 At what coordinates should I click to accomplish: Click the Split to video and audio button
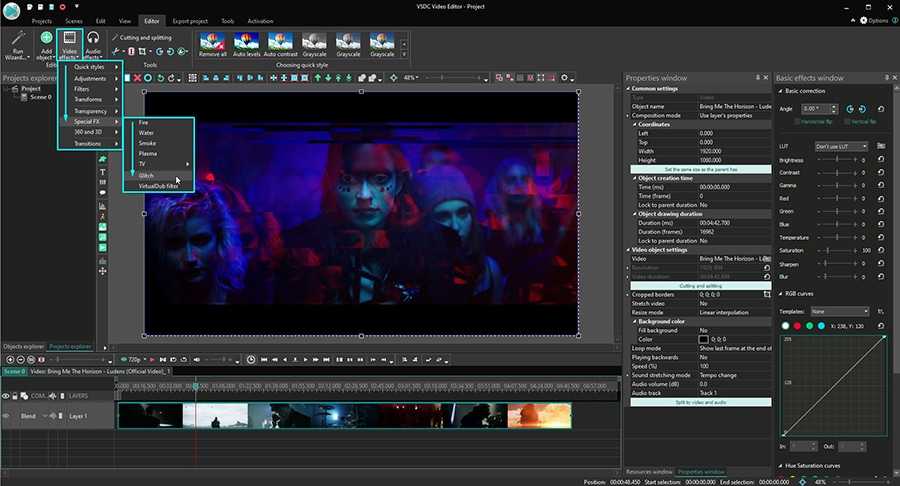tap(700, 401)
